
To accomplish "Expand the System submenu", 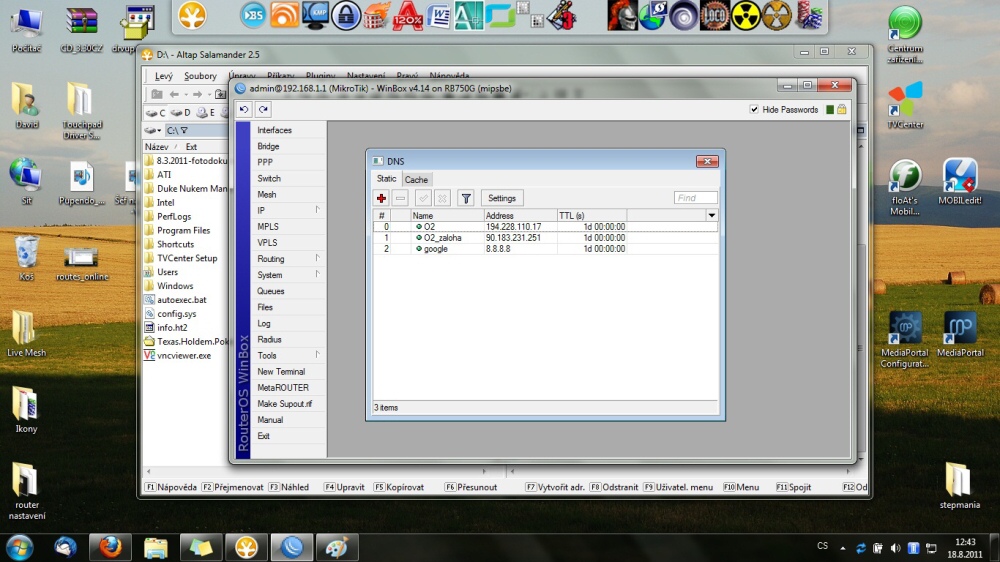I will click(x=288, y=275).
